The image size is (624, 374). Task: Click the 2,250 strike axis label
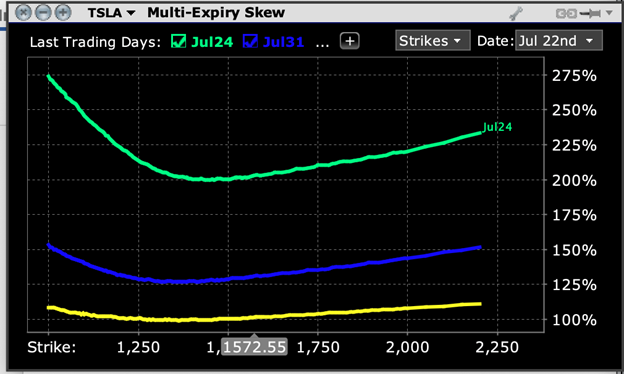[497, 348]
